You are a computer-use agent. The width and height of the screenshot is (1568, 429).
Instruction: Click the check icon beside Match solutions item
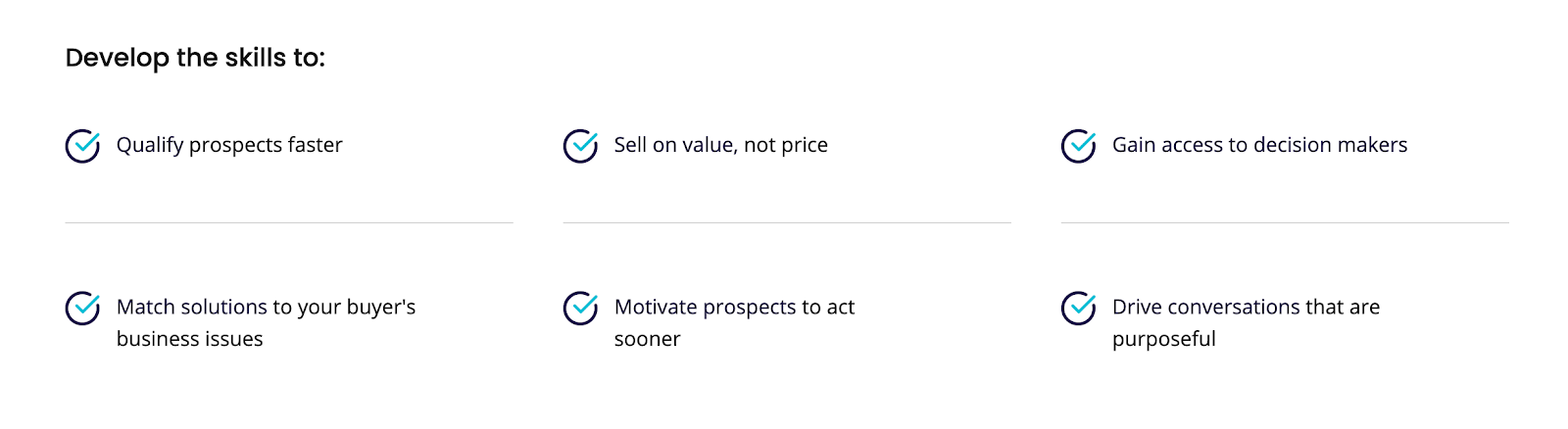coord(82,308)
